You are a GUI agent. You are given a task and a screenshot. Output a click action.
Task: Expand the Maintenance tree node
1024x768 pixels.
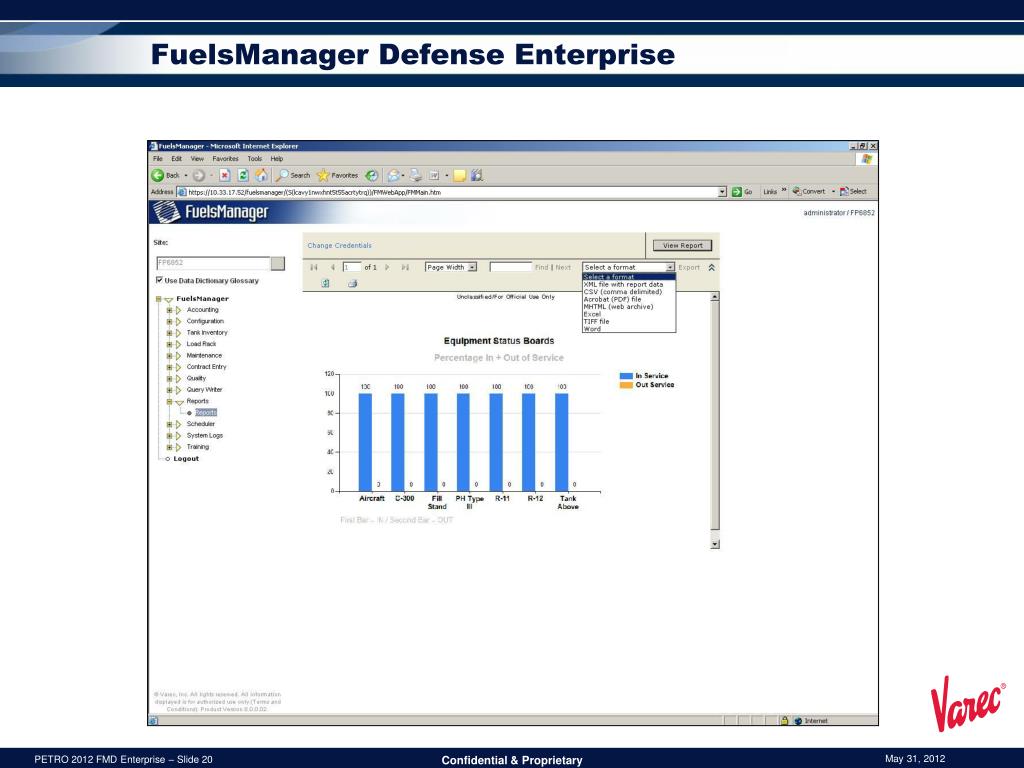click(x=169, y=356)
